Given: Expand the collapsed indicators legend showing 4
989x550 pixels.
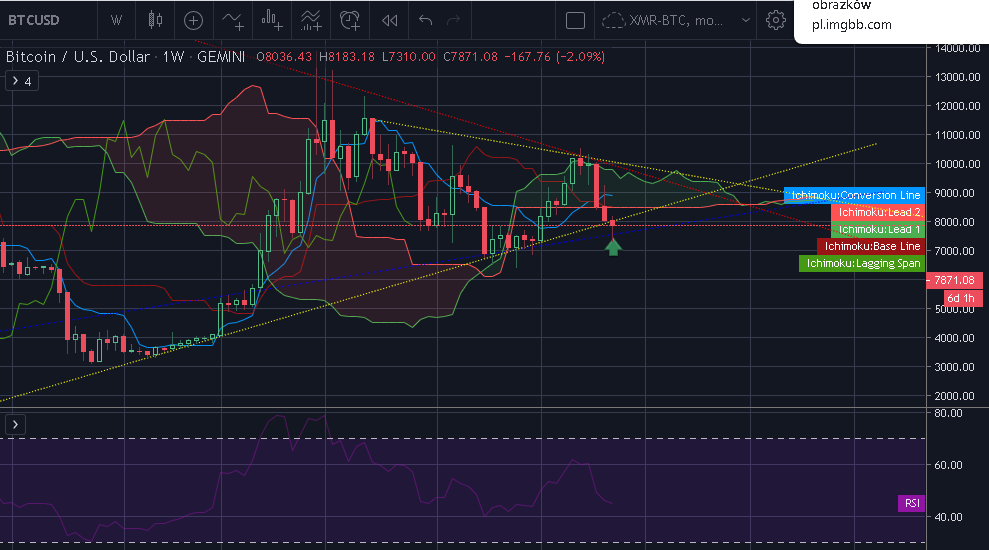Looking at the screenshot, I should [22, 81].
